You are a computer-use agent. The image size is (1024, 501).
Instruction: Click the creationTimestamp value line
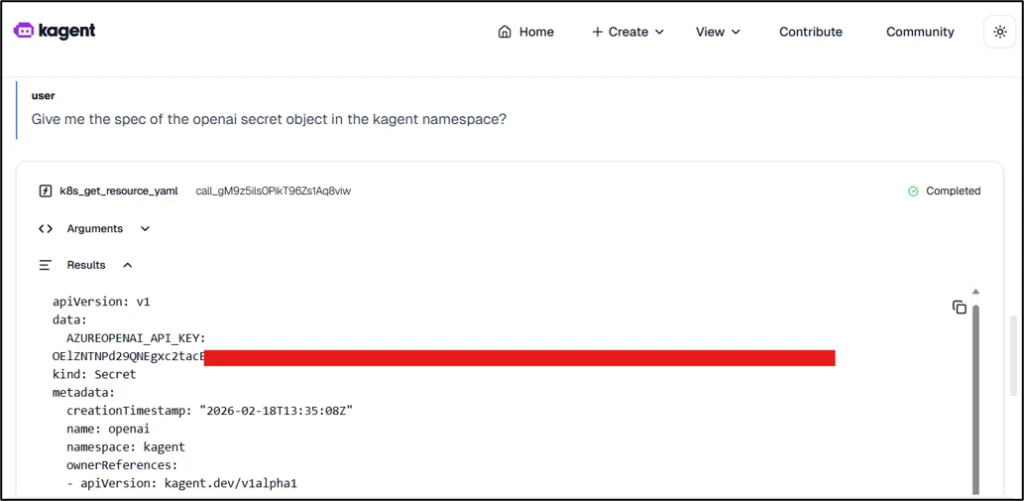(210, 412)
